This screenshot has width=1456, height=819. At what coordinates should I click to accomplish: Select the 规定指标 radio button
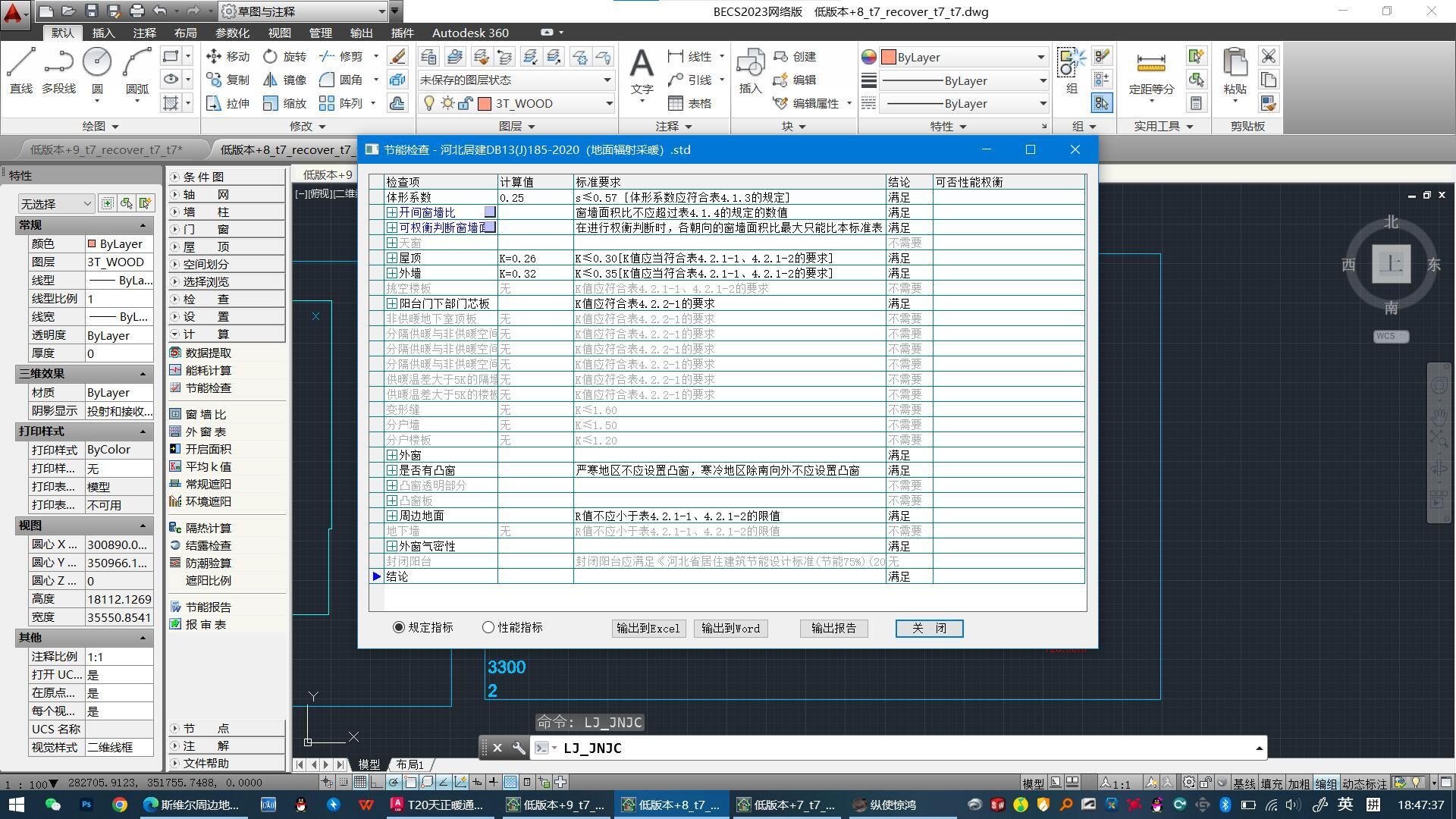point(399,628)
